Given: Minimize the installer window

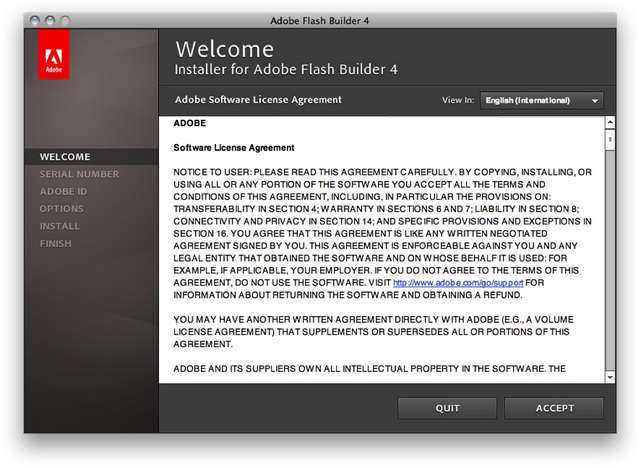Looking at the screenshot, I should point(50,20).
